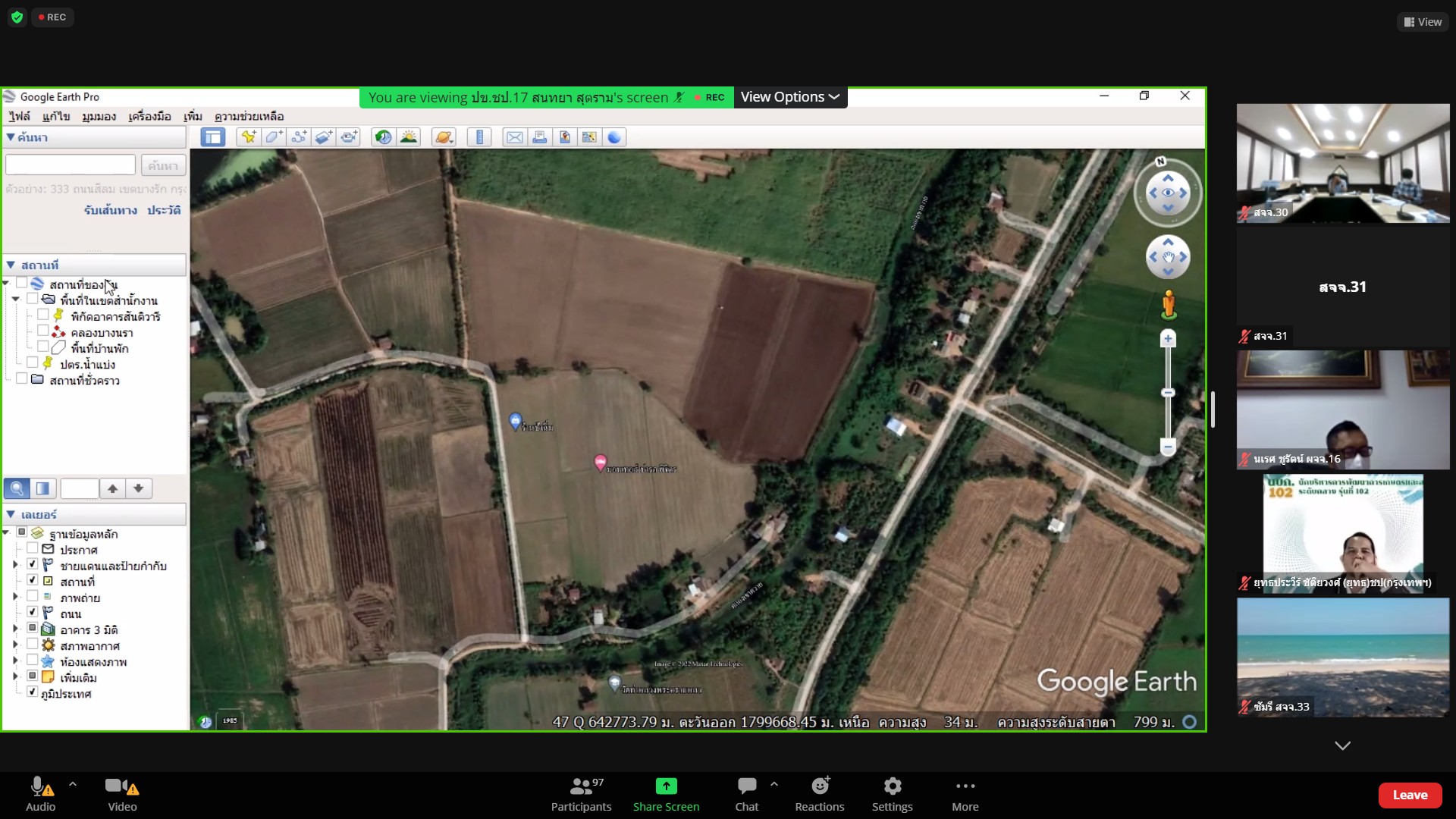
Task: Open the เครื่องมือ menu
Action: [149, 116]
